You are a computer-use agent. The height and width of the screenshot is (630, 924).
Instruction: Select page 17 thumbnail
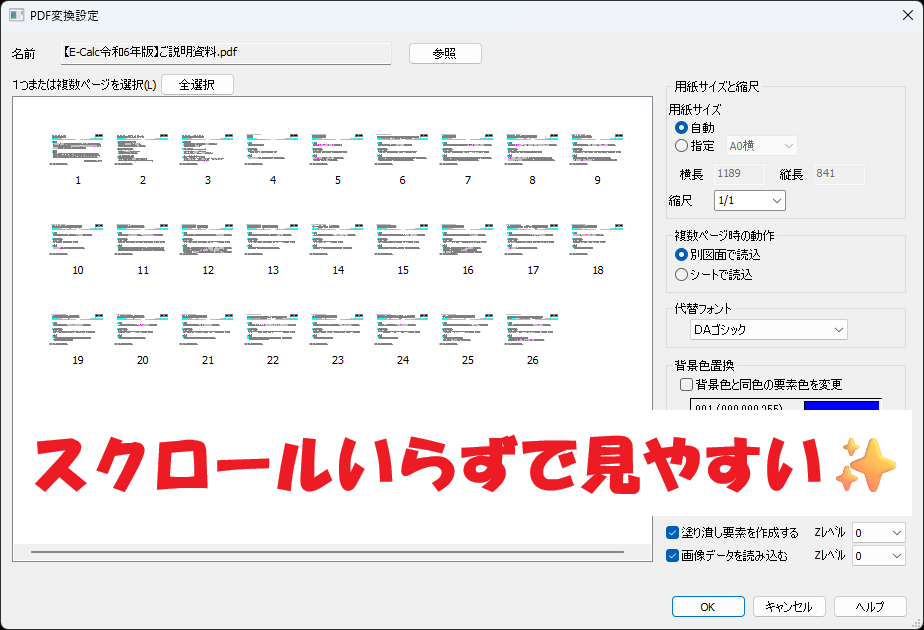pyautogui.click(x=532, y=240)
